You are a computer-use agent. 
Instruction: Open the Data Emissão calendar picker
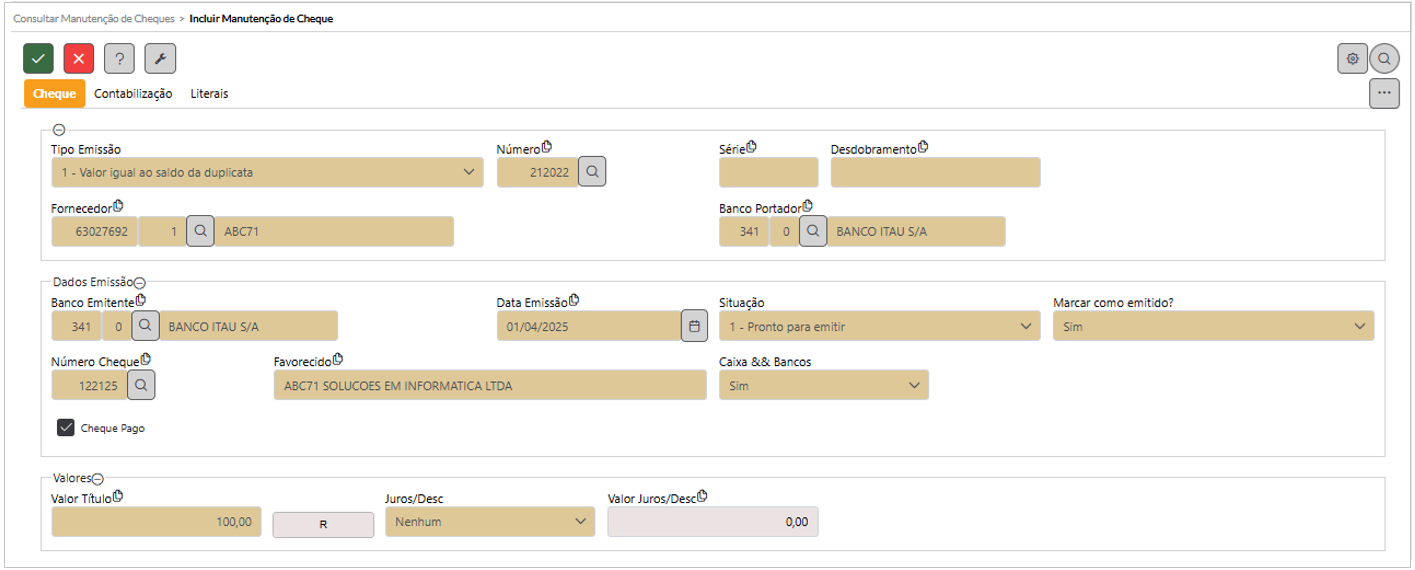point(694,326)
